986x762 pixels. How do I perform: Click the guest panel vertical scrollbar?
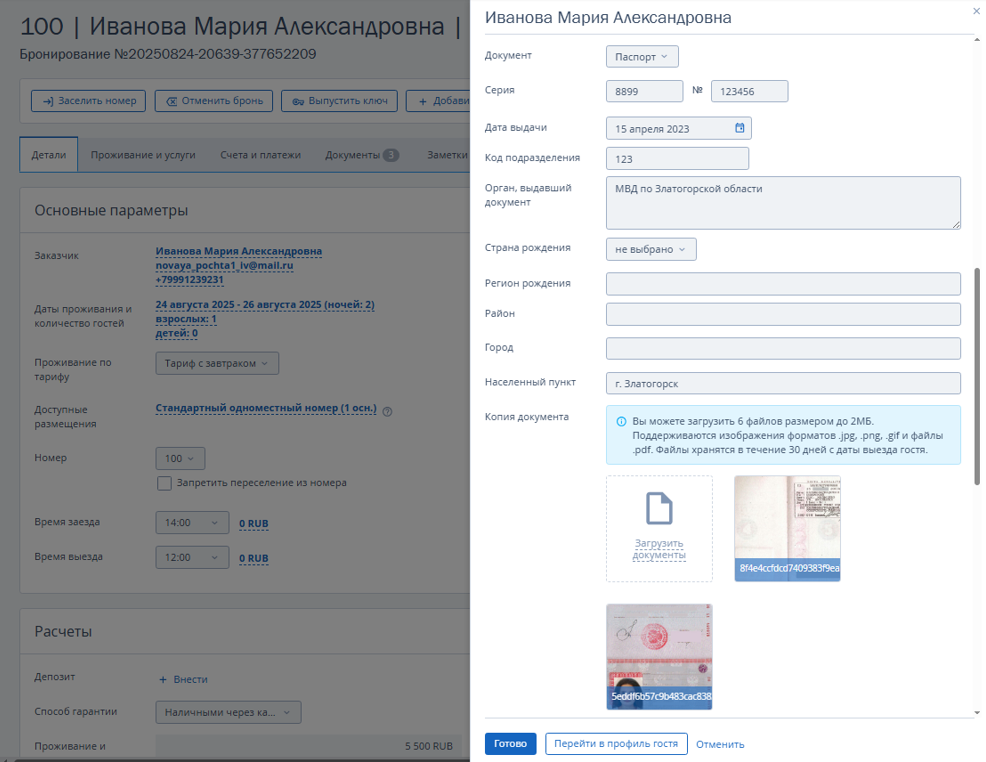click(977, 376)
